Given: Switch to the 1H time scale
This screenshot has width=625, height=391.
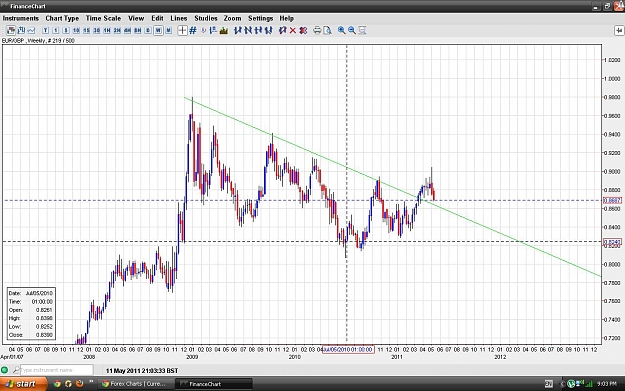Looking at the screenshot, I should click(107, 30).
